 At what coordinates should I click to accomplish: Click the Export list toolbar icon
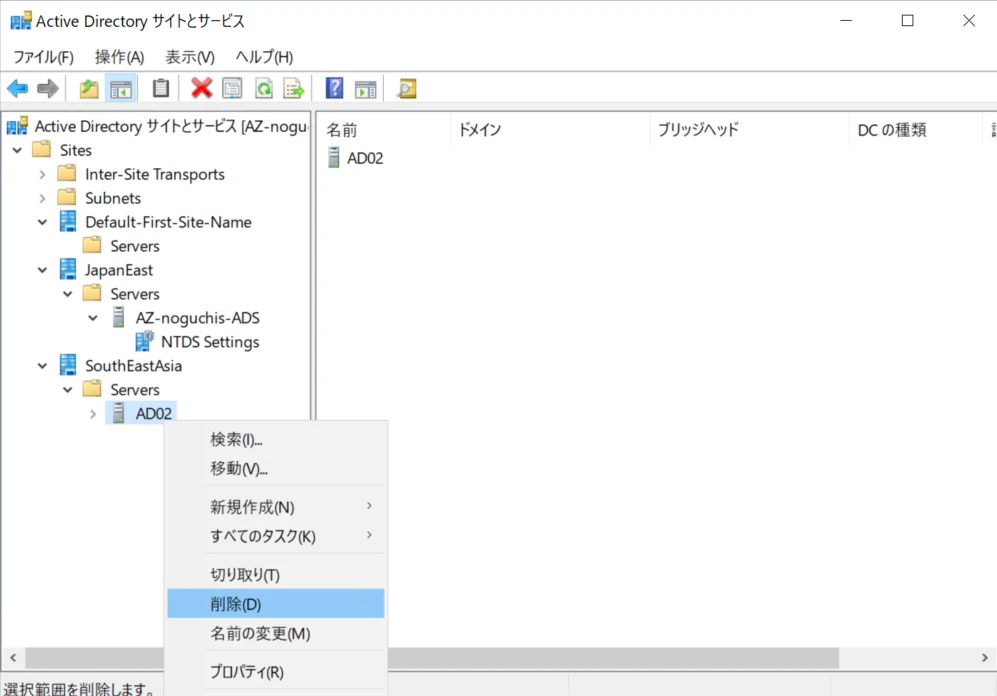click(294, 88)
